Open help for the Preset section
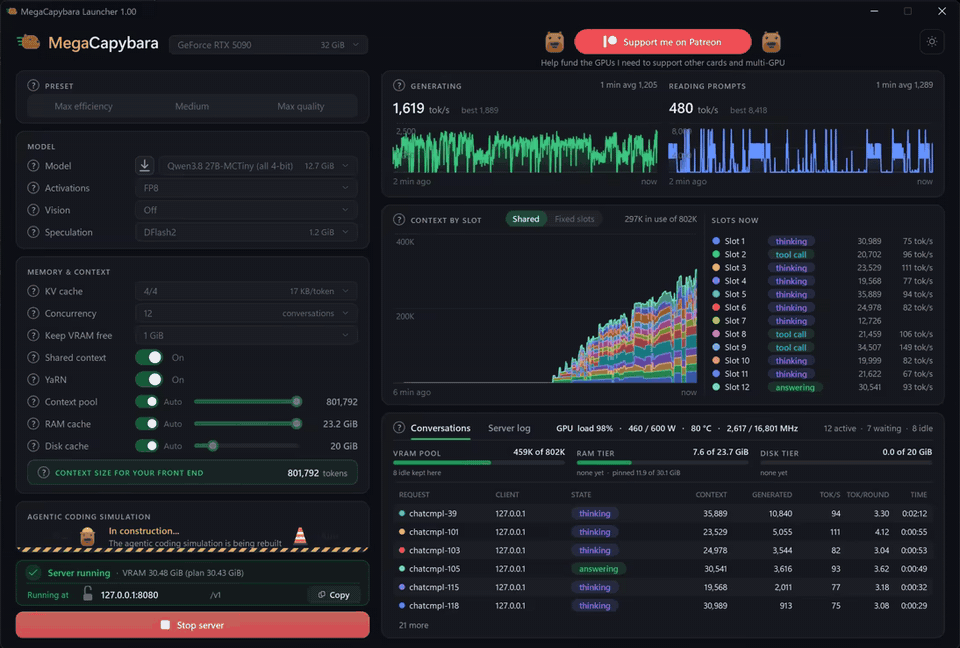The image size is (960, 648). tap(33, 86)
